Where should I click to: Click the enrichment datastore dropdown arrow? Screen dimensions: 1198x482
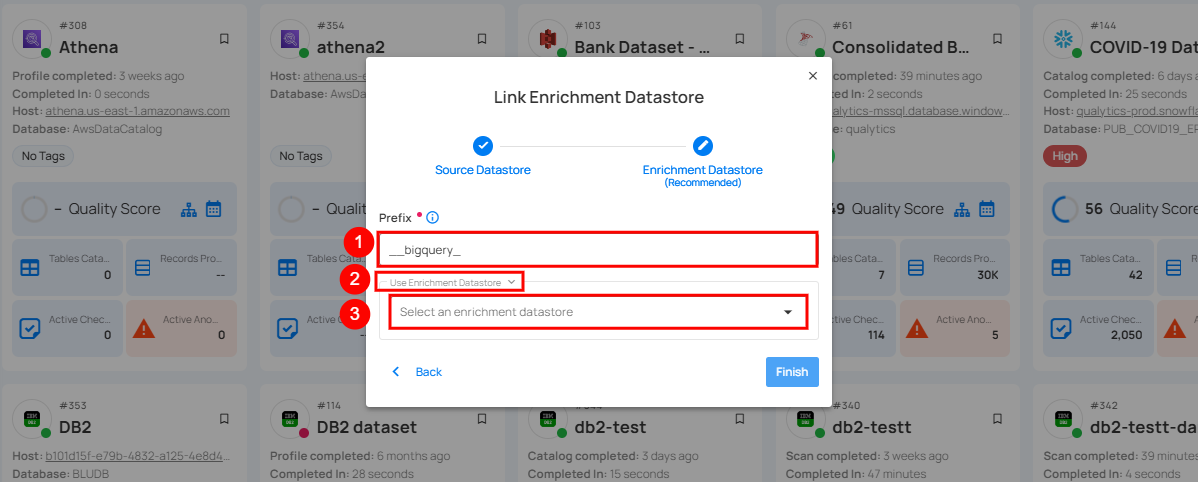tap(788, 312)
